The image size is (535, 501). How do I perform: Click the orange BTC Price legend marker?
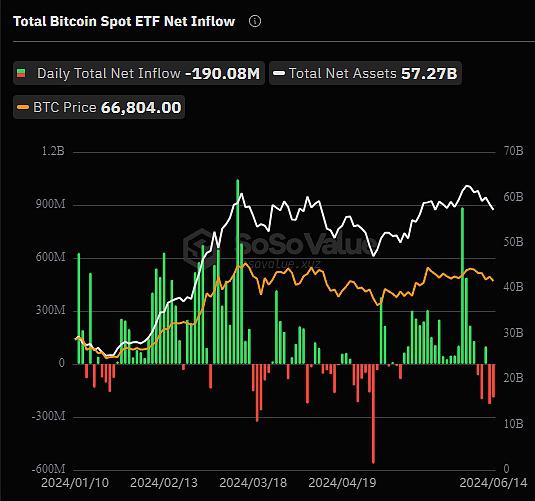[23, 108]
